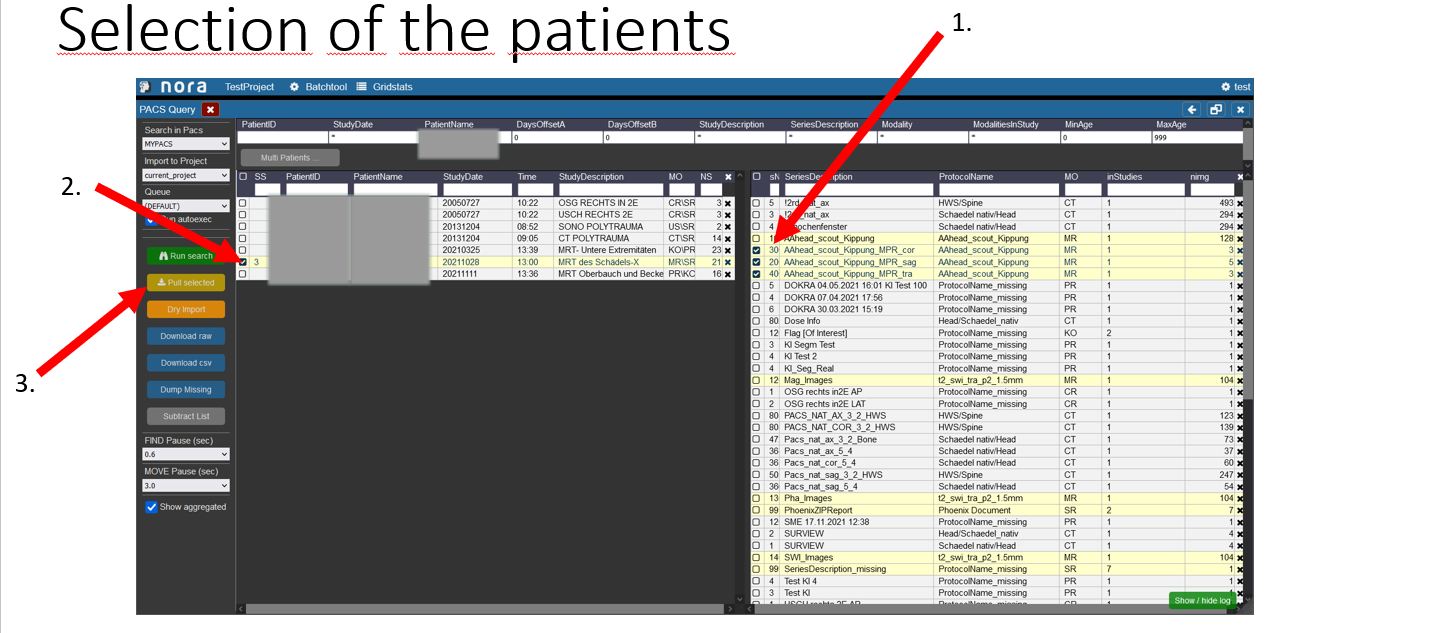Open the Search in Pacs MYPACS dropdown

click(186, 144)
